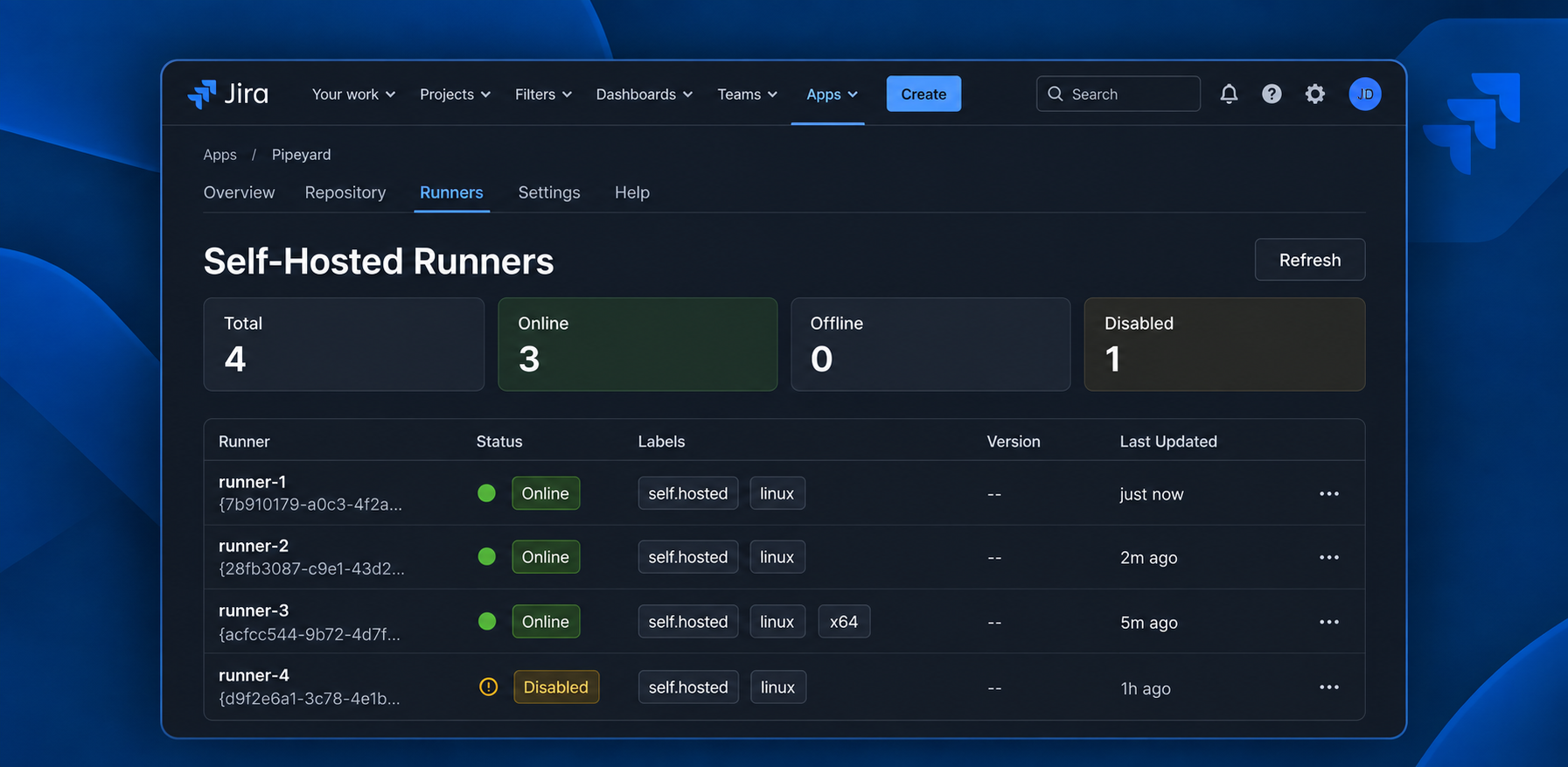Click the Last Updated column header
This screenshot has width=1568, height=767.
coord(1168,442)
